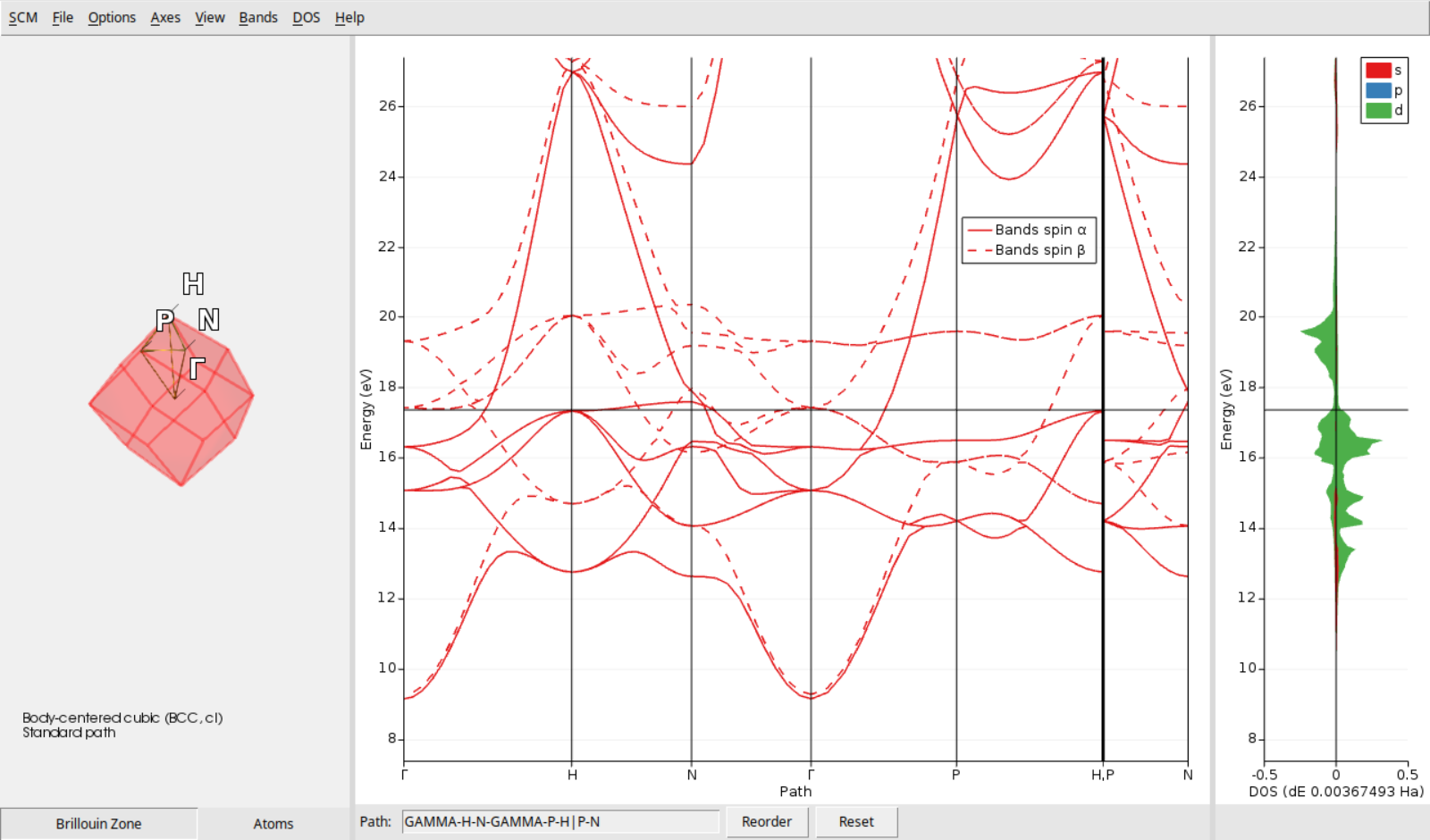Click the Reorder button
This screenshot has width=1430, height=840.
pyautogui.click(x=766, y=820)
